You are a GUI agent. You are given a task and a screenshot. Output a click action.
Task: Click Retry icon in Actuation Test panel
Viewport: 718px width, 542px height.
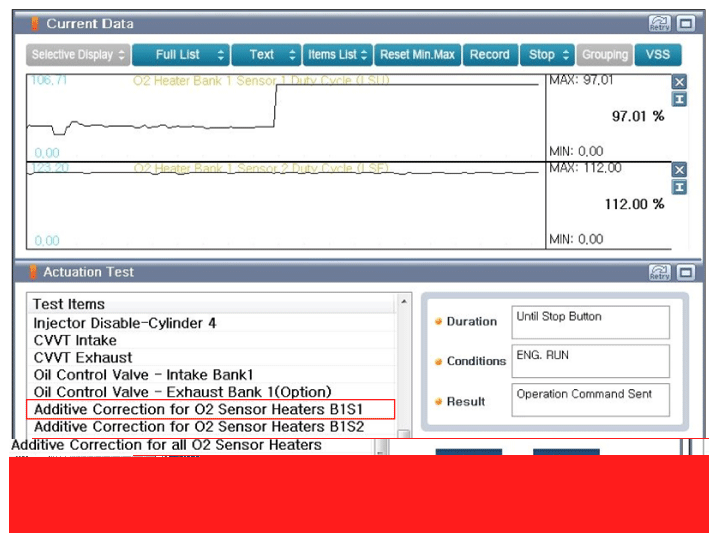(x=659, y=272)
